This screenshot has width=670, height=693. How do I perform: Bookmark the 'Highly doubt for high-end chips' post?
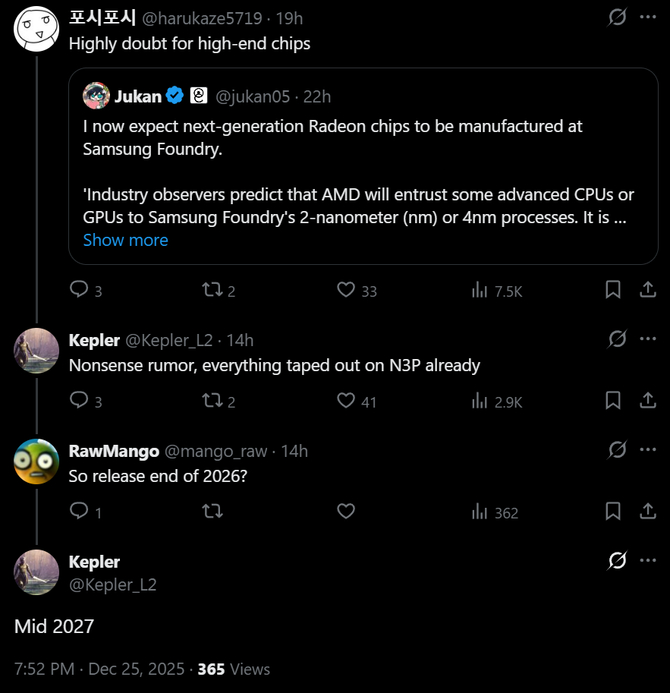pyautogui.click(x=613, y=290)
